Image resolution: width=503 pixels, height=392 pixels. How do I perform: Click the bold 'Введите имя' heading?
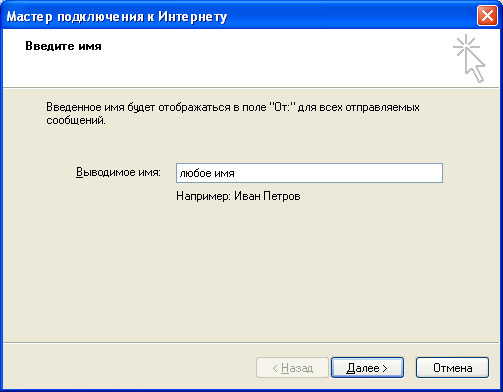pos(63,46)
